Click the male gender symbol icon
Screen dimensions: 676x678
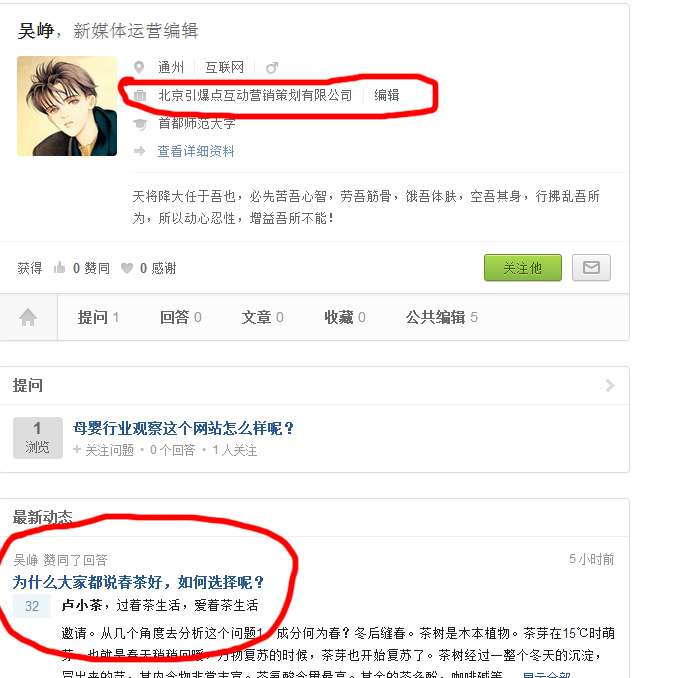pos(272,67)
